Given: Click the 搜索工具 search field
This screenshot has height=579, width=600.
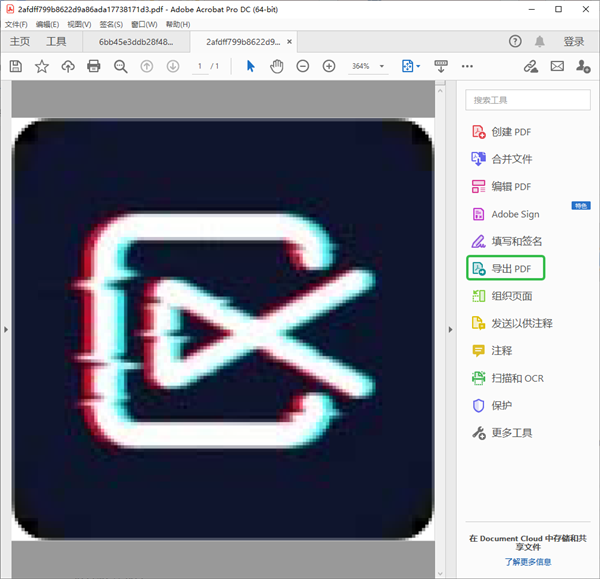Looking at the screenshot, I should [528, 100].
